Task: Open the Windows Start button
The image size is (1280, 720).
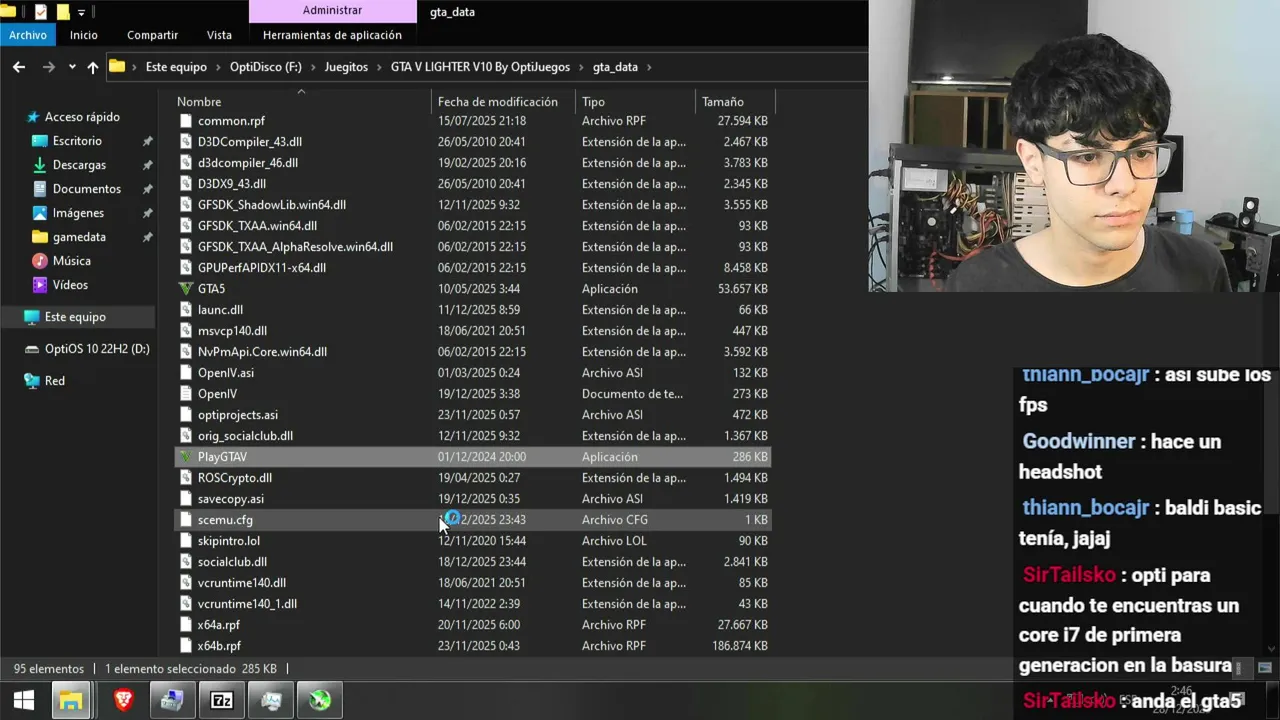Action: (x=24, y=700)
